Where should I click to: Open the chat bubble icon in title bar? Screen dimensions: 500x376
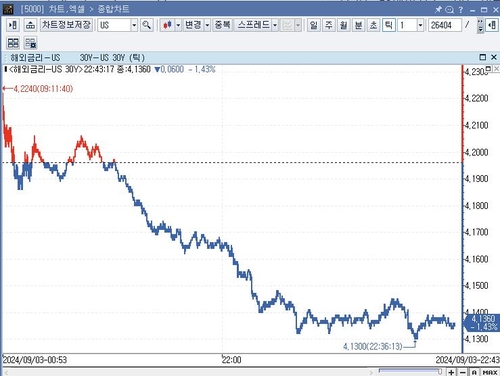tap(449, 10)
